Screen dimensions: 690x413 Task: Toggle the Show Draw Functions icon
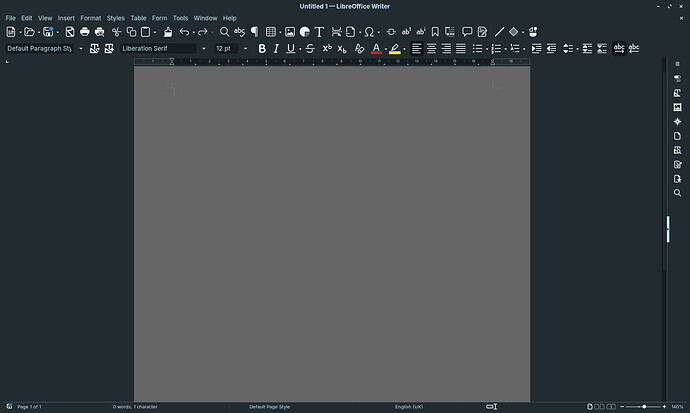click(x=533, y=32)
